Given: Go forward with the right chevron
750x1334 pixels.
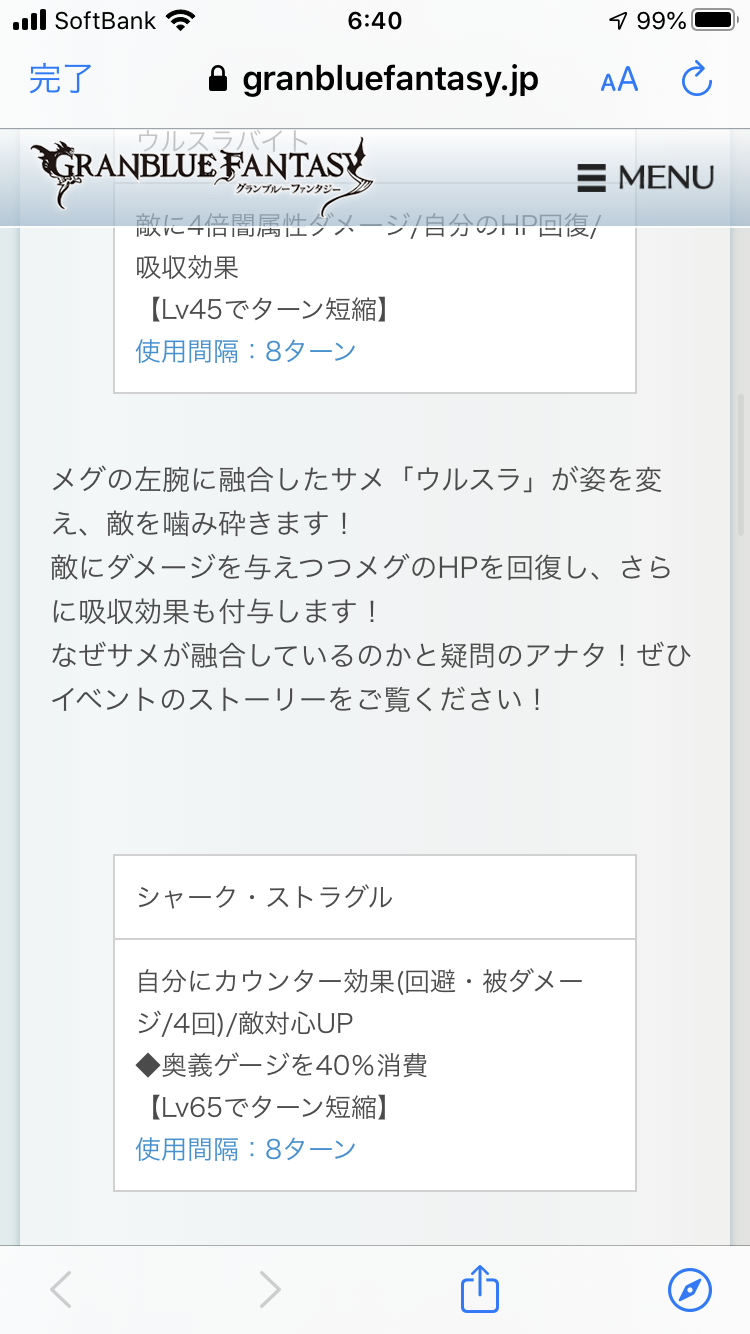Looking at the screenshot, I should pyautogui.click(x=270, y=1289).
